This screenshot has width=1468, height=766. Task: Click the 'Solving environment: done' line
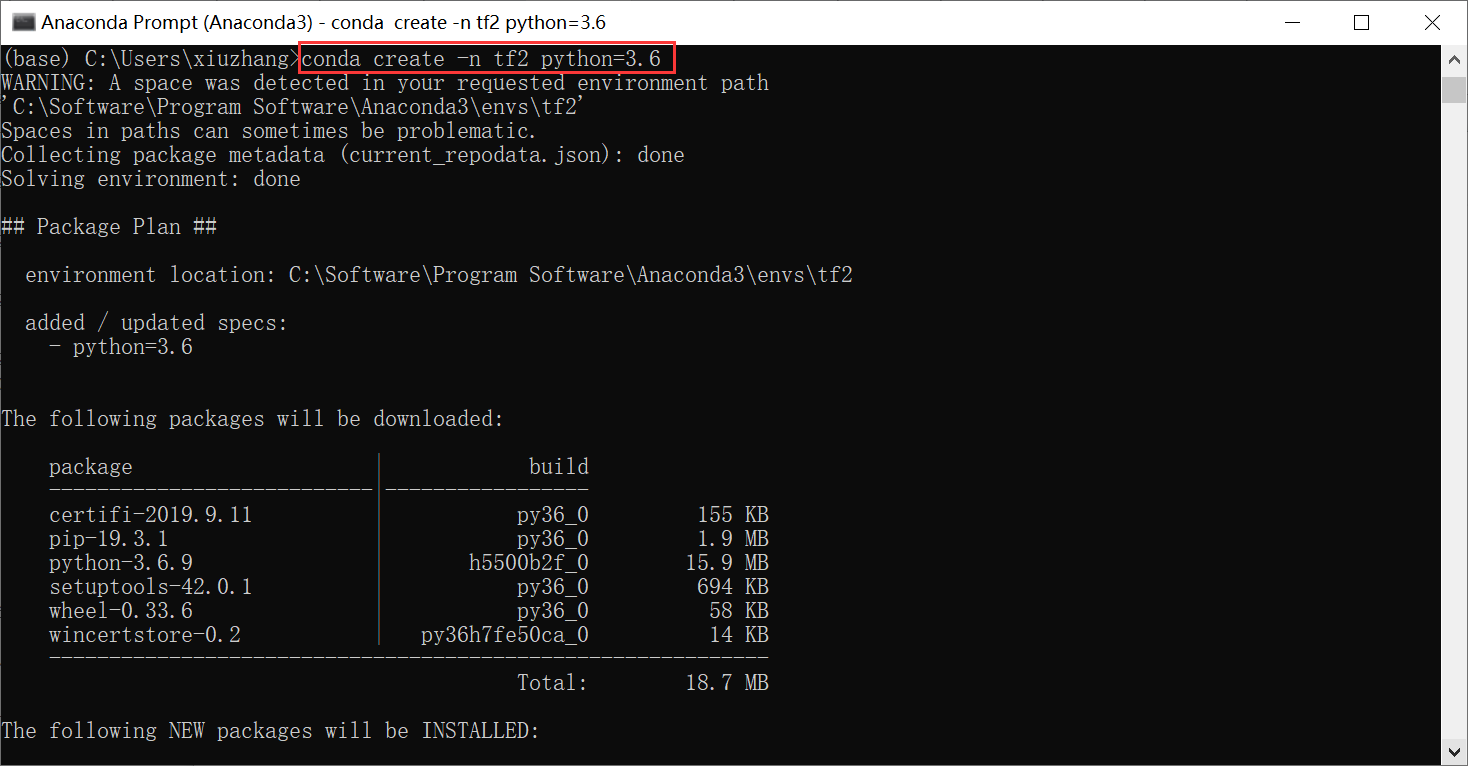tap(151, 179)
